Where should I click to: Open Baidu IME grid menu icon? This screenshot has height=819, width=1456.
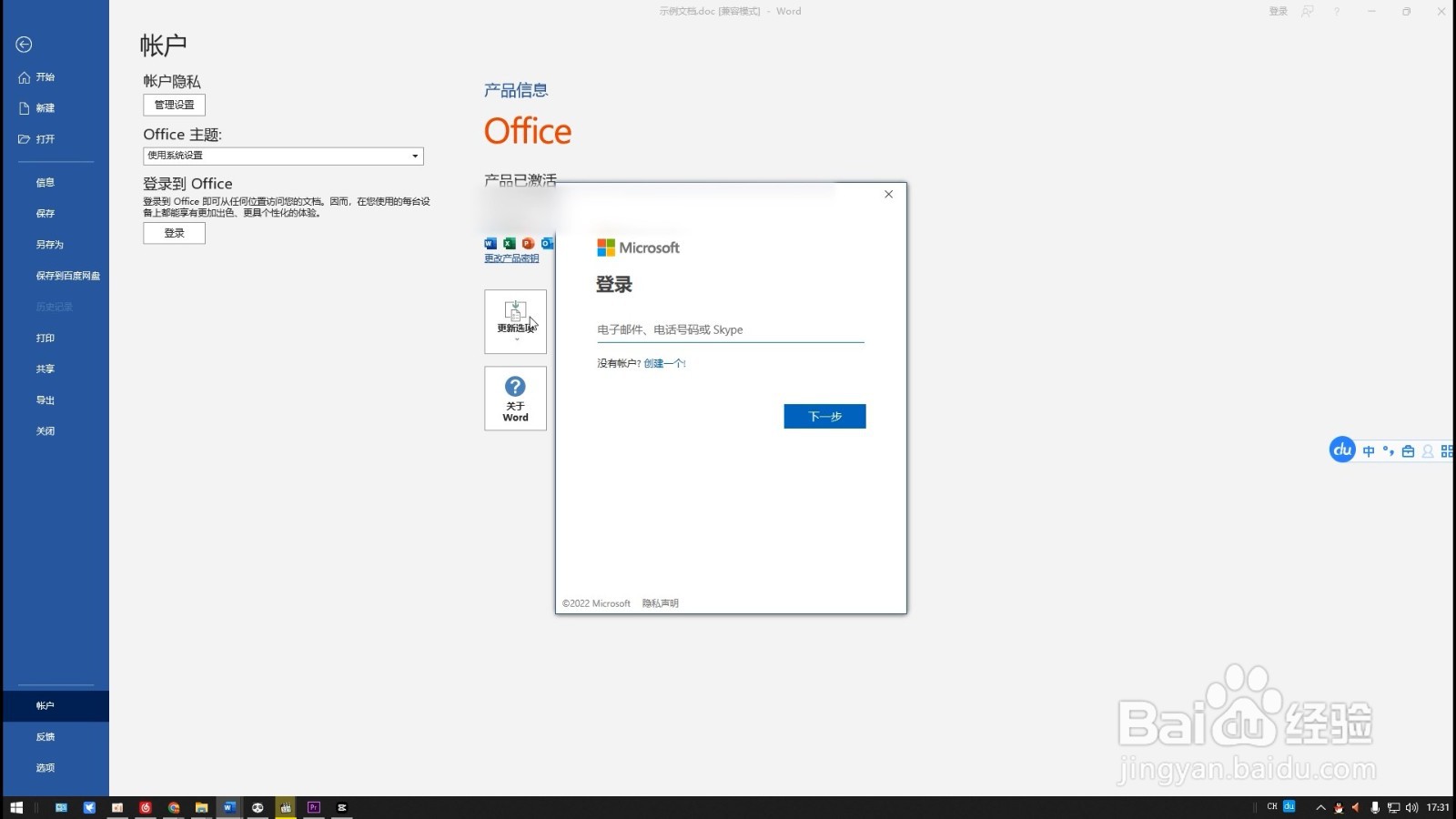coord(1447,451)
